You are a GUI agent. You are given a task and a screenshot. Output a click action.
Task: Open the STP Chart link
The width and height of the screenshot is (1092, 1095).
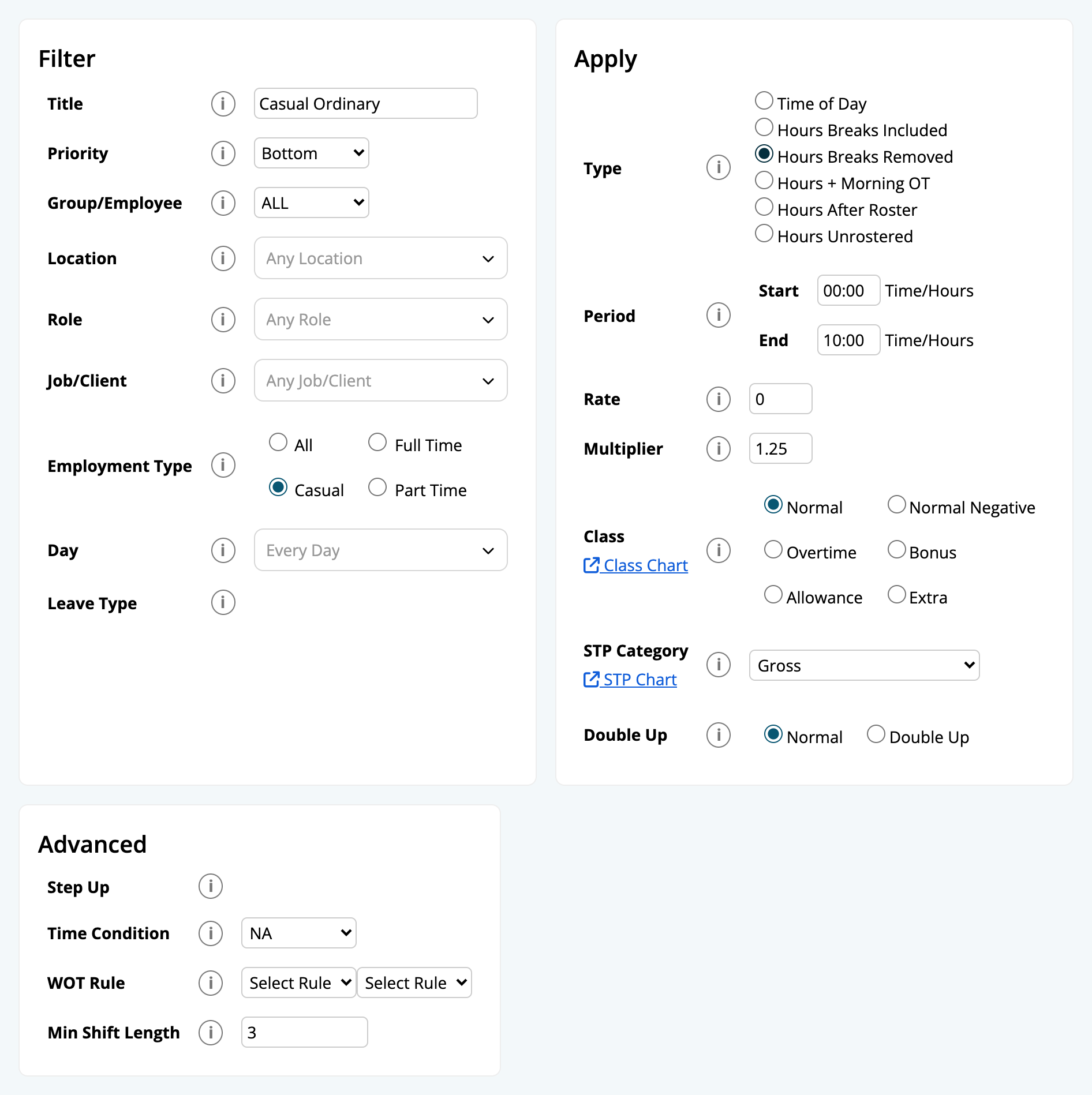(630, 680)
